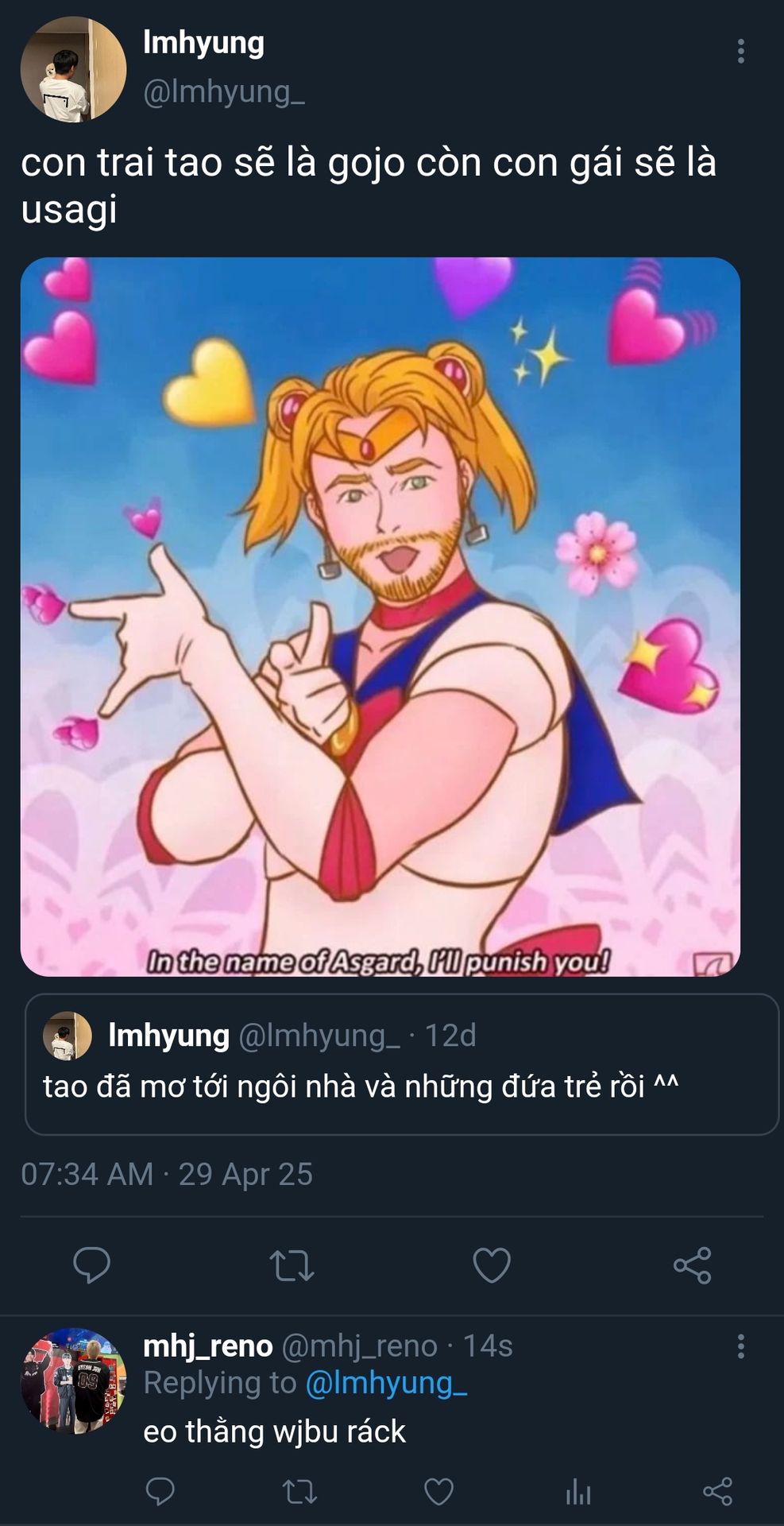The width and height of the screenshot is (784, 1526).
Task: Open the three-dot menu on main tweet
Action: (740, 51)
